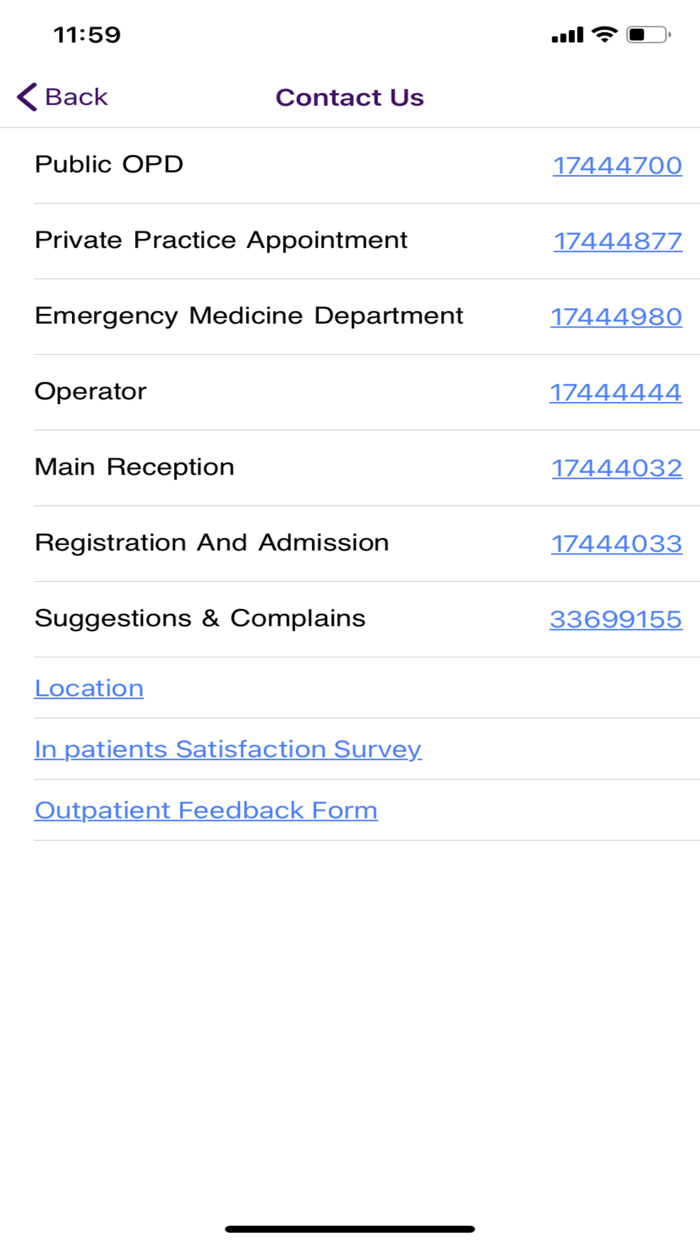
Task: Call Registration And Admission at 17444033
Action: pyautogui.click(x=616, y=543)
